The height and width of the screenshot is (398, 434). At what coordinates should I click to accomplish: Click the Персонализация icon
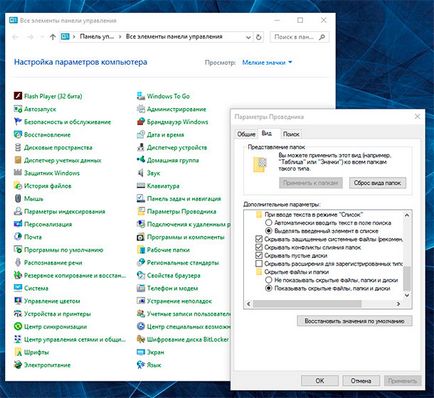[x=18, y=224]
